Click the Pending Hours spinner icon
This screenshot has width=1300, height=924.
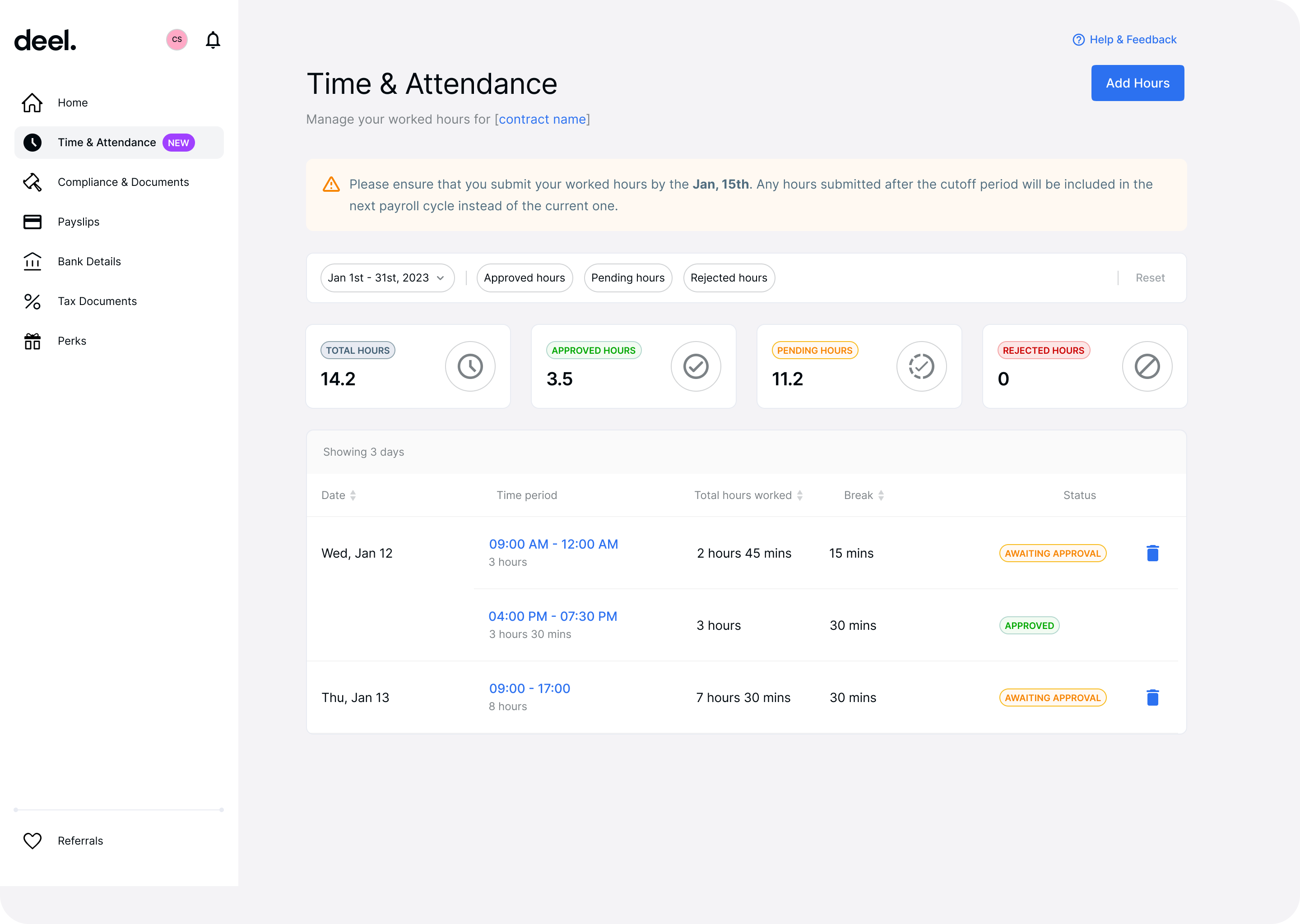coord(920,366)
